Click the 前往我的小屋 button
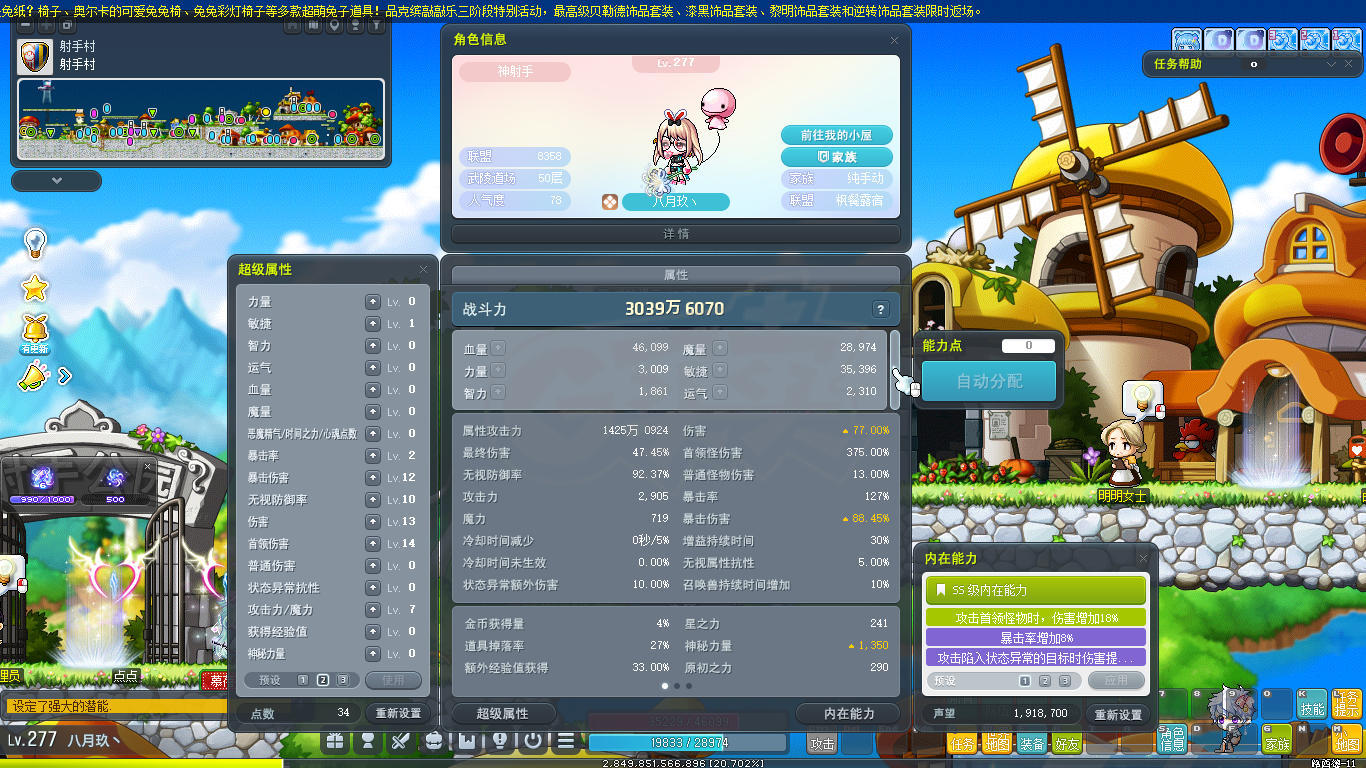Viewport: 1366px width, 768px height. 836,135
